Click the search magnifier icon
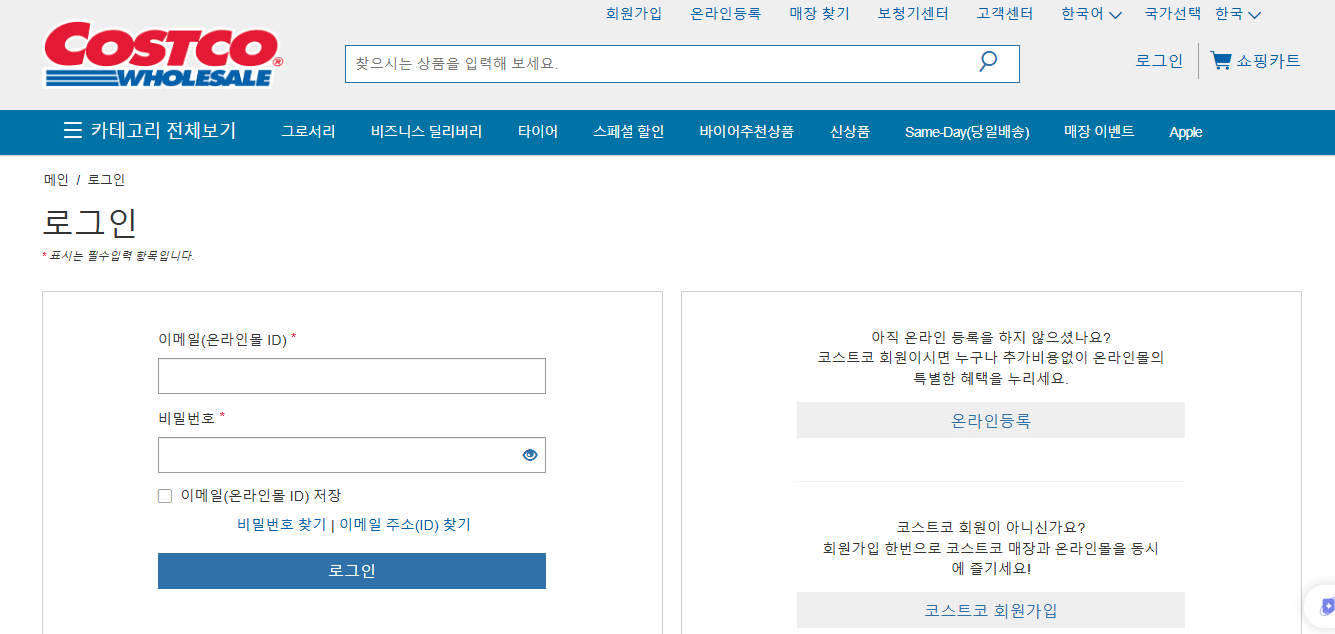This screenshot has height=634, width=1335. (x=987, y=62)
